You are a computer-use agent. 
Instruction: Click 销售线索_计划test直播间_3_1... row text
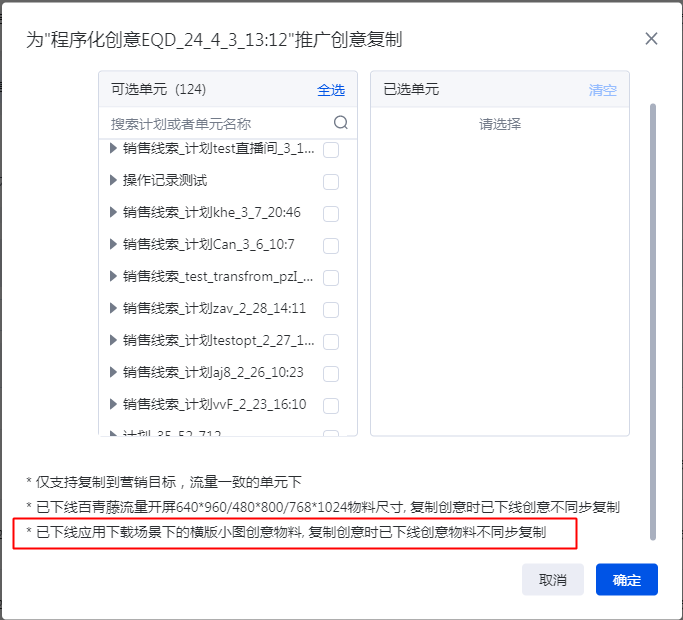click(x=219, y=149)
